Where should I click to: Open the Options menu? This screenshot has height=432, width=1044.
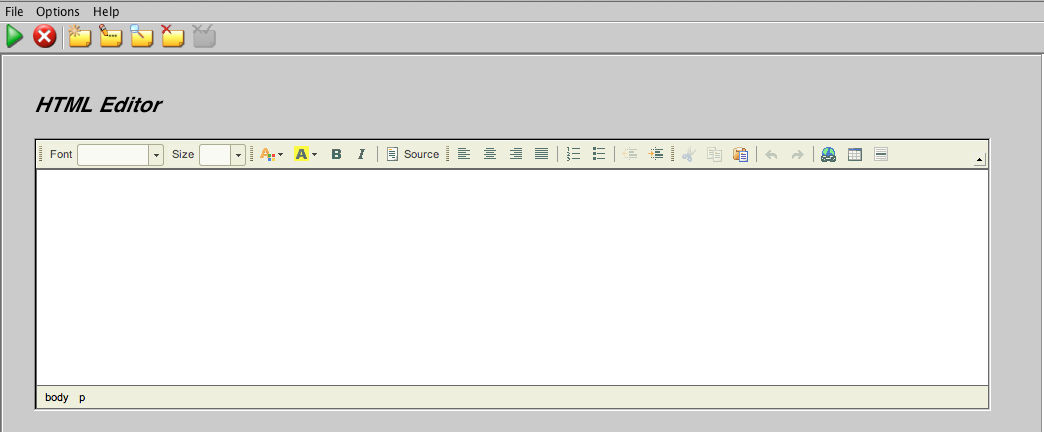coord(57,11)
